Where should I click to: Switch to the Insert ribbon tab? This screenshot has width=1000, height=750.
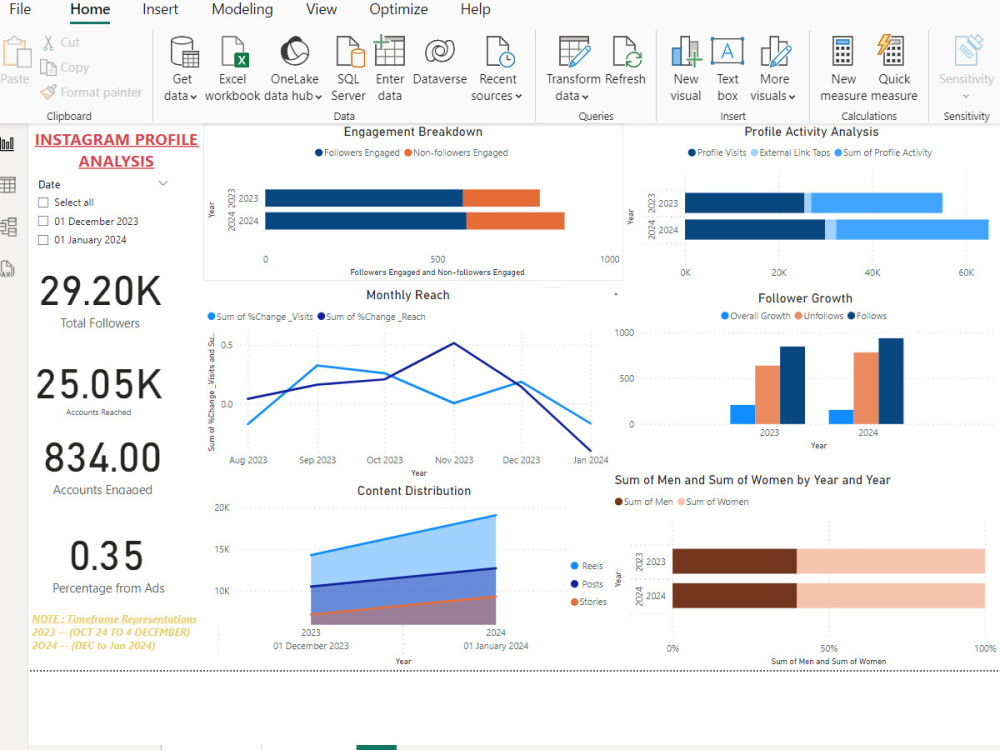160,10
